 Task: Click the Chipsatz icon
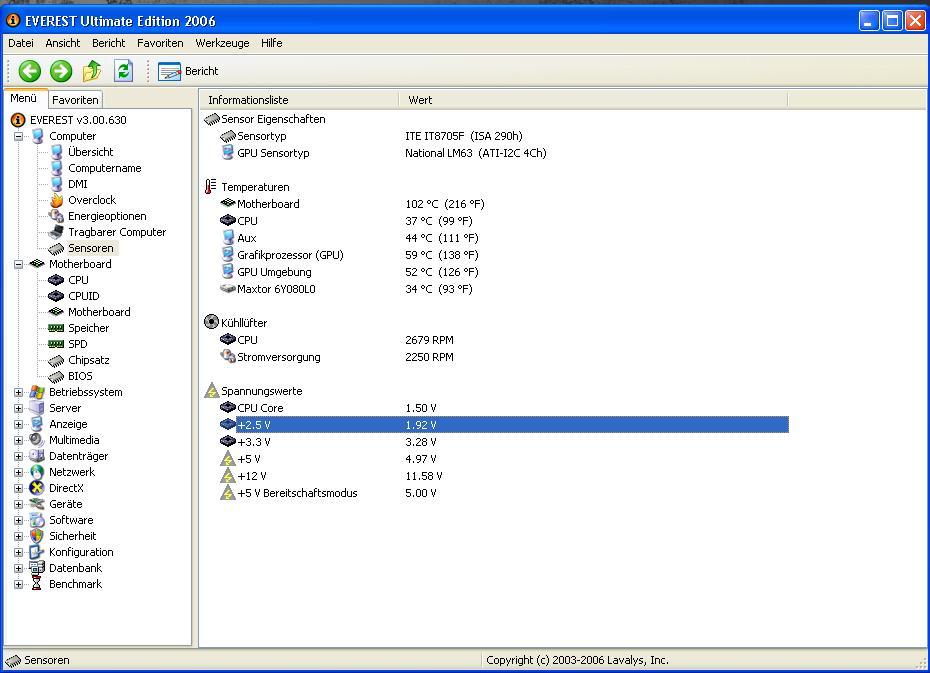tap(56, 360)
